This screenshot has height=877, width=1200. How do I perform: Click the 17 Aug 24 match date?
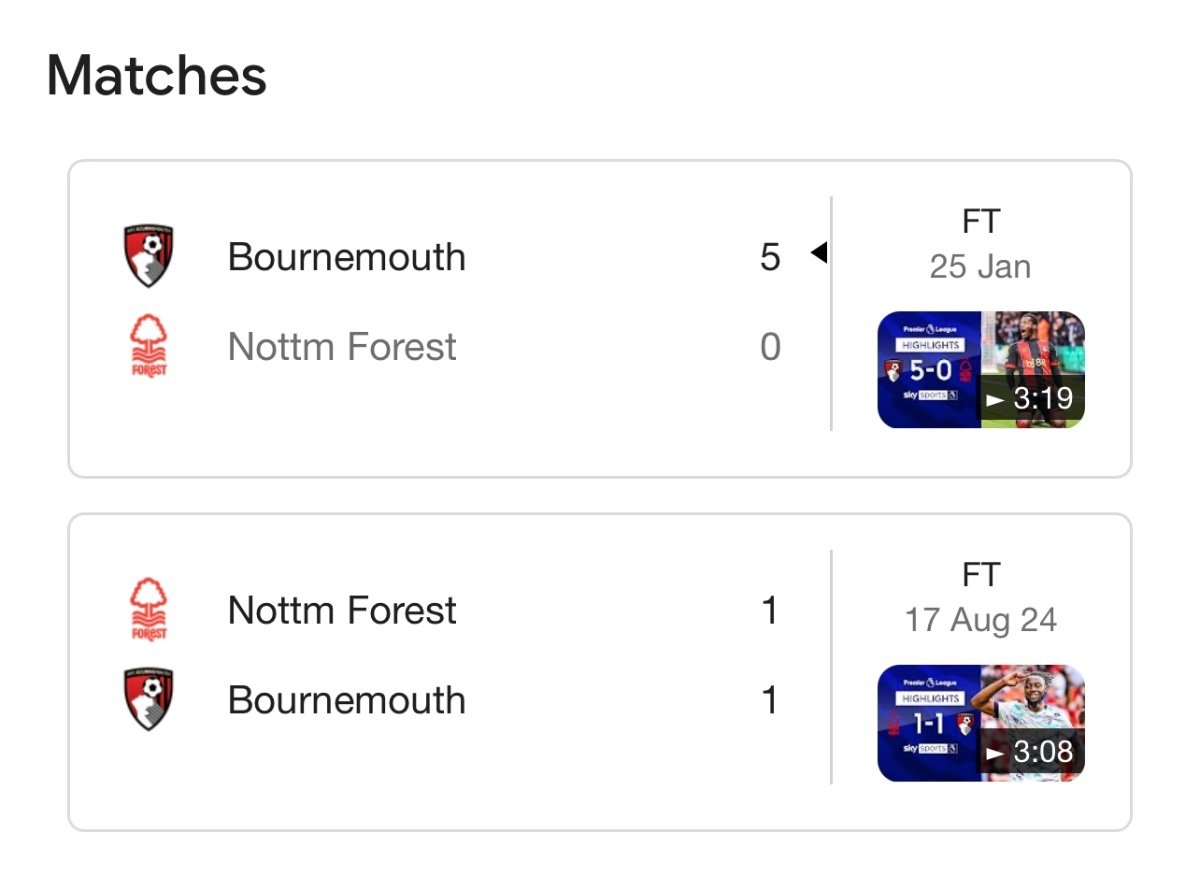[981, 620]
